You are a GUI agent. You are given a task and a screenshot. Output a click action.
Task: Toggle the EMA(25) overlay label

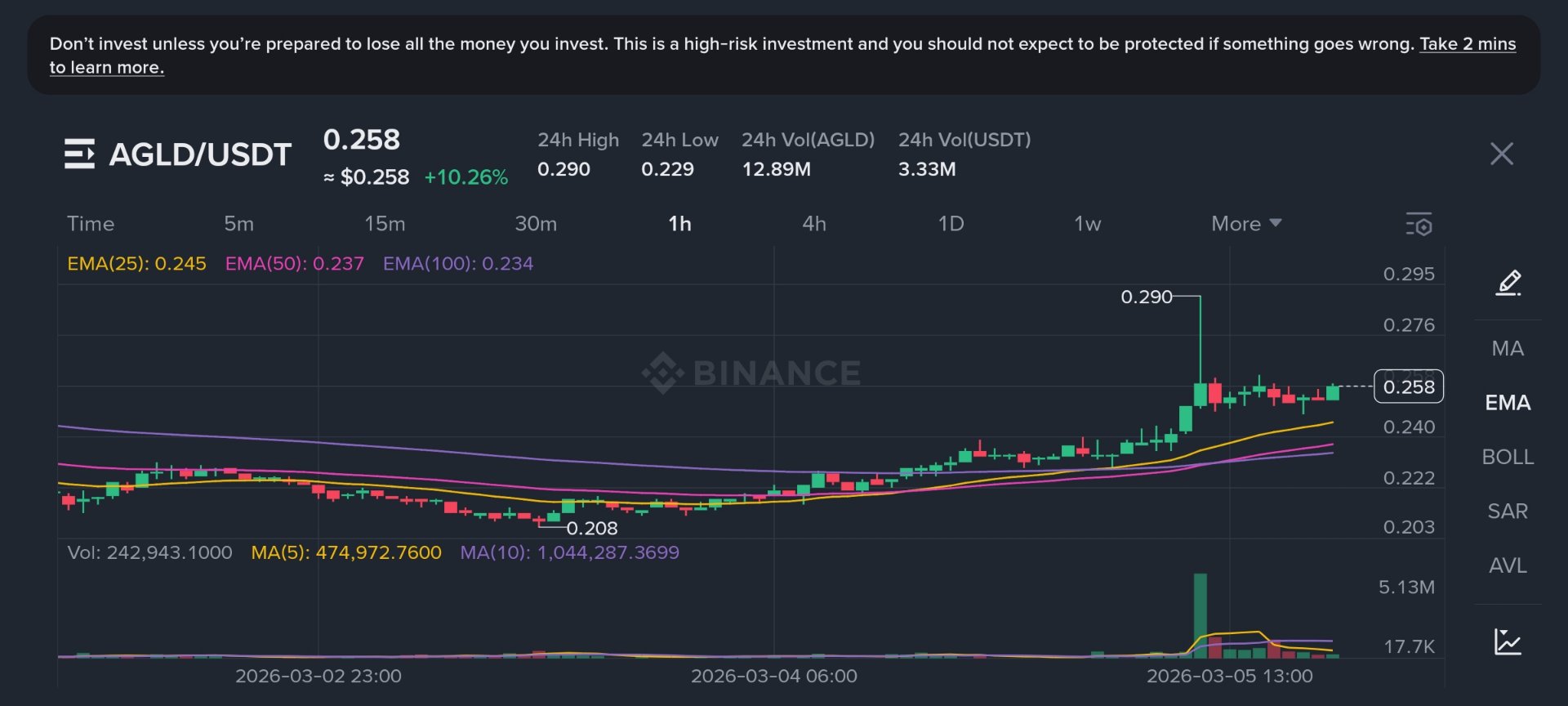[x=136, y=263]
